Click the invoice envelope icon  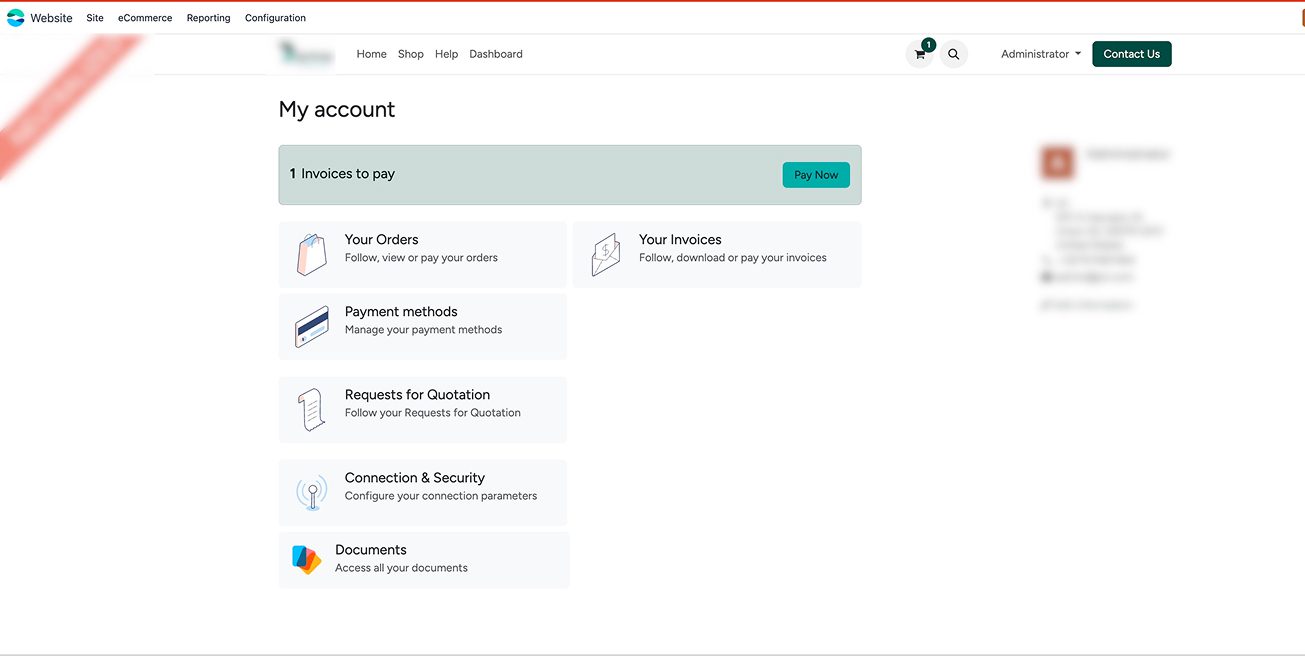tap(605, 255)
